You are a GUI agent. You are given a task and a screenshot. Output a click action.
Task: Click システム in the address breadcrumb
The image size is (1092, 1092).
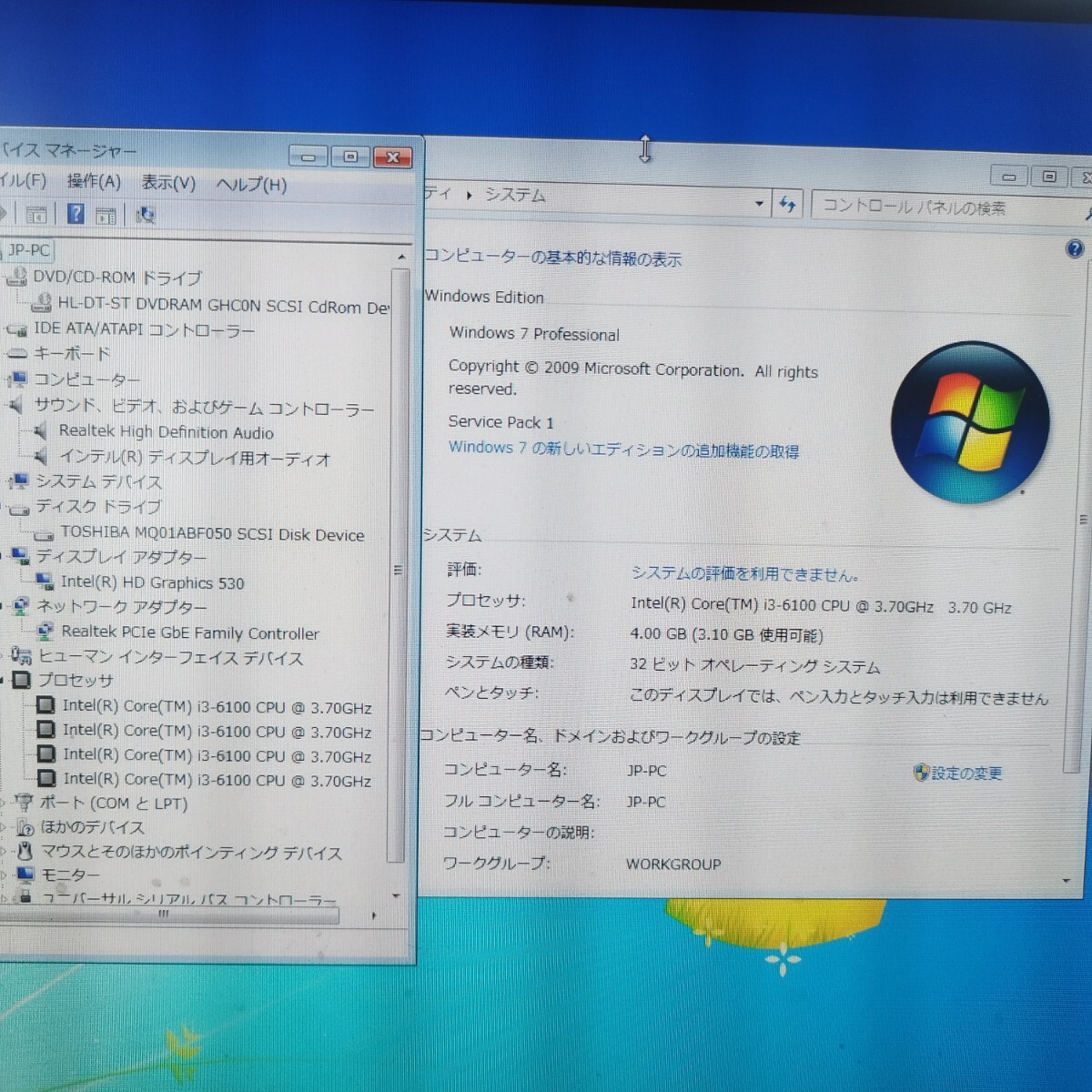tap(515, 195)
